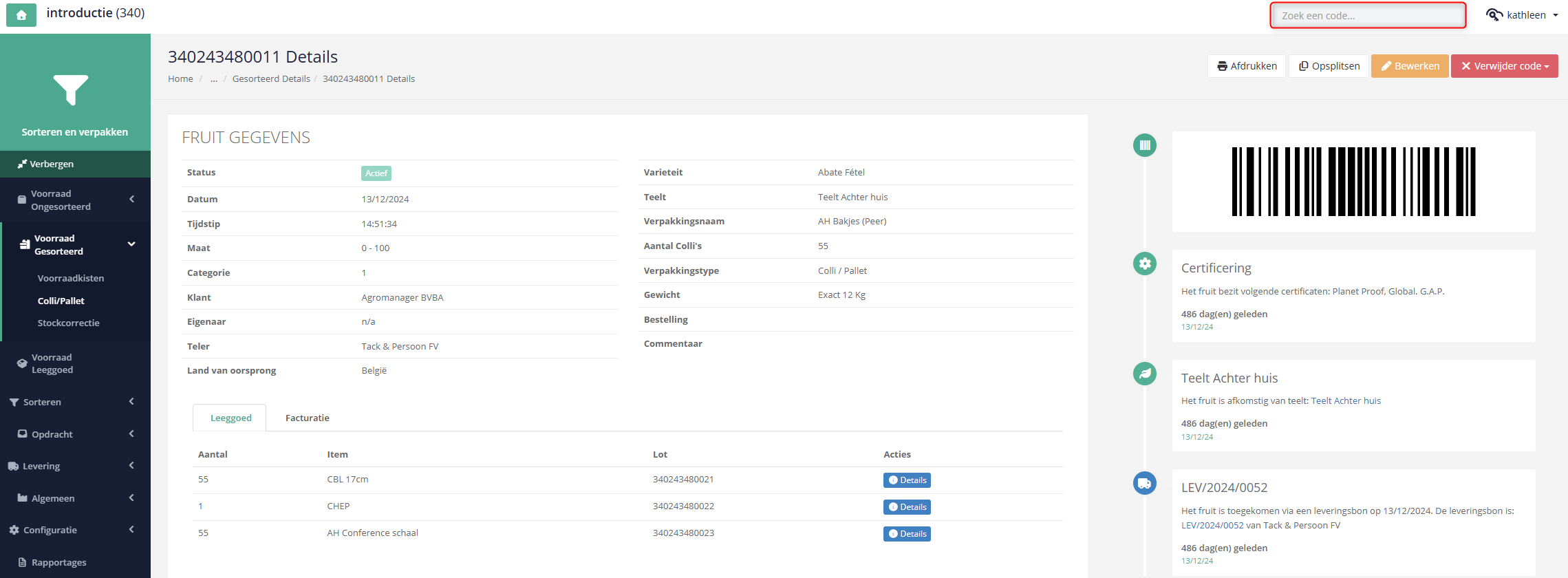
Task: Click the Voorraad Gesorteerd sidebar icon
Action: [25, 244]
